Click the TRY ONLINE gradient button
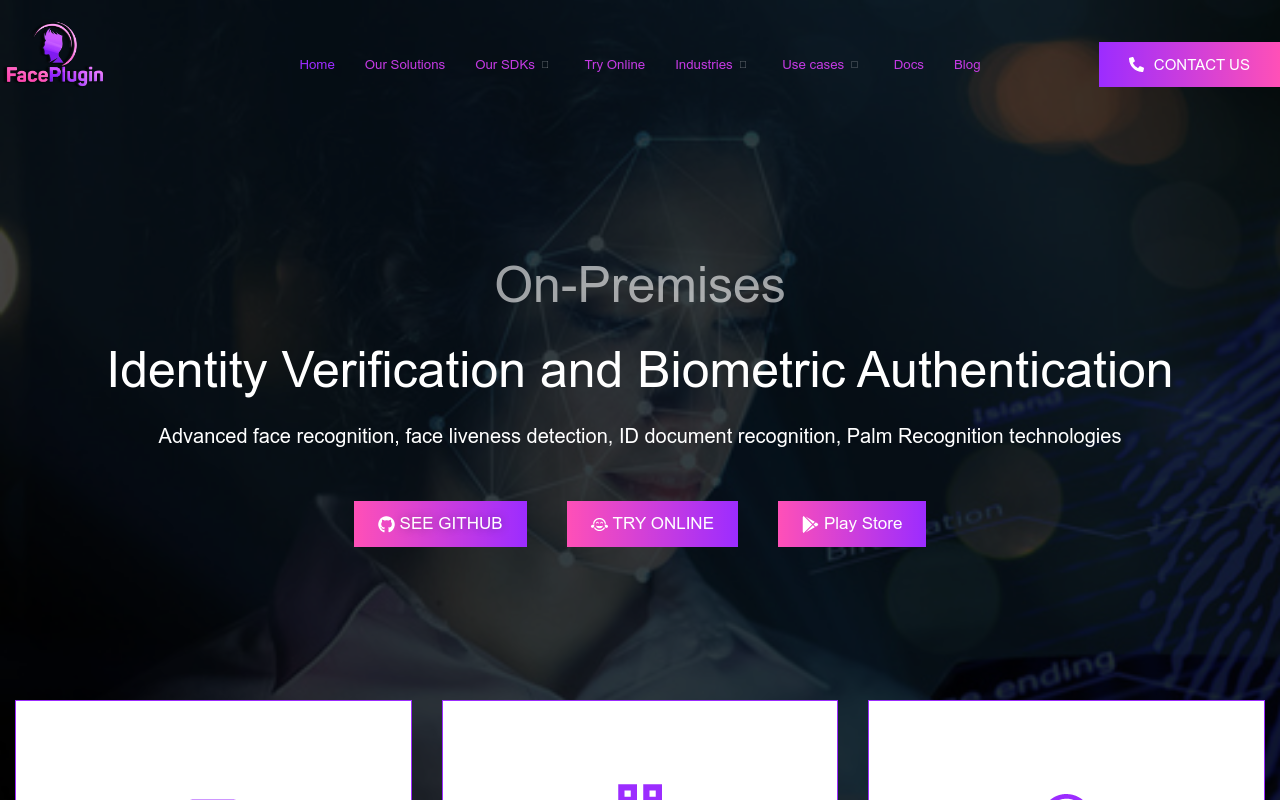This screenshot has width=1280, height=800. point(652,524)
